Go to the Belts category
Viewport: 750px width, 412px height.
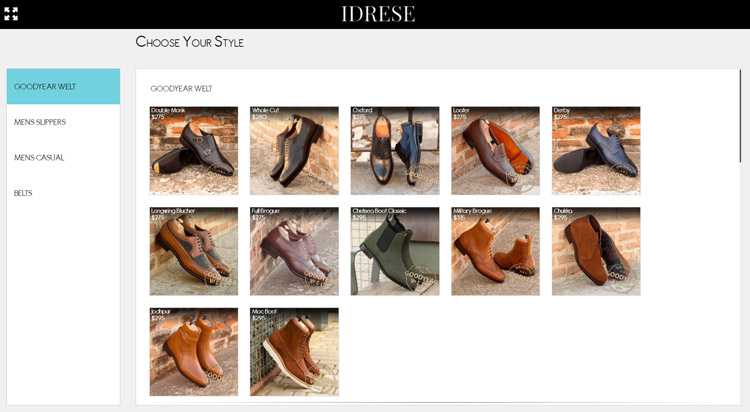tap(63, 193)
